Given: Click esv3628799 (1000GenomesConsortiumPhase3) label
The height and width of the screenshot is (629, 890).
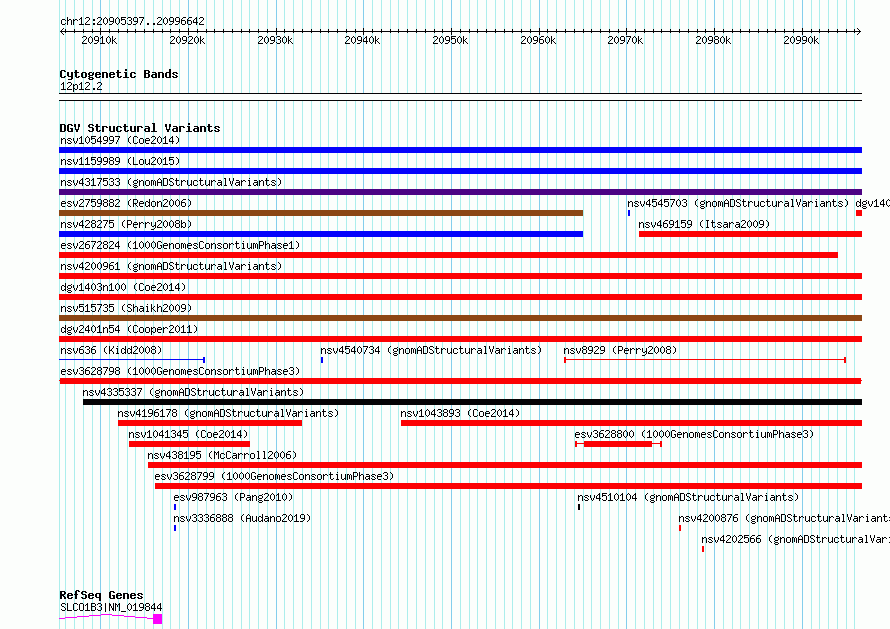Looking at the screenshot, I should tap(274, 476).
